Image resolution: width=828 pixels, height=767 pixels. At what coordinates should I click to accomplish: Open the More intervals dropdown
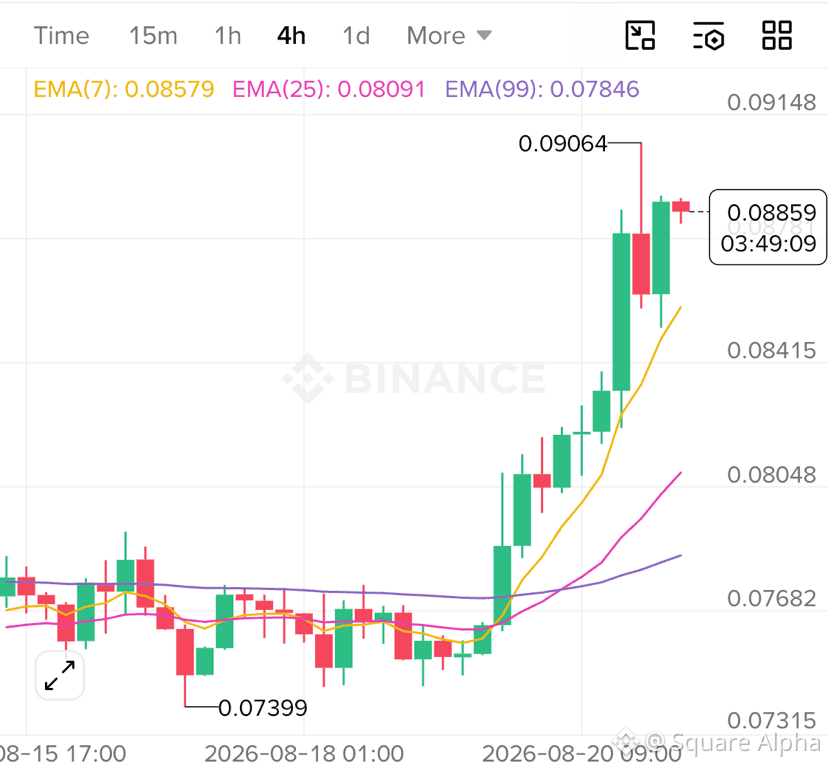pyautogui.click(x=449, y=36)
